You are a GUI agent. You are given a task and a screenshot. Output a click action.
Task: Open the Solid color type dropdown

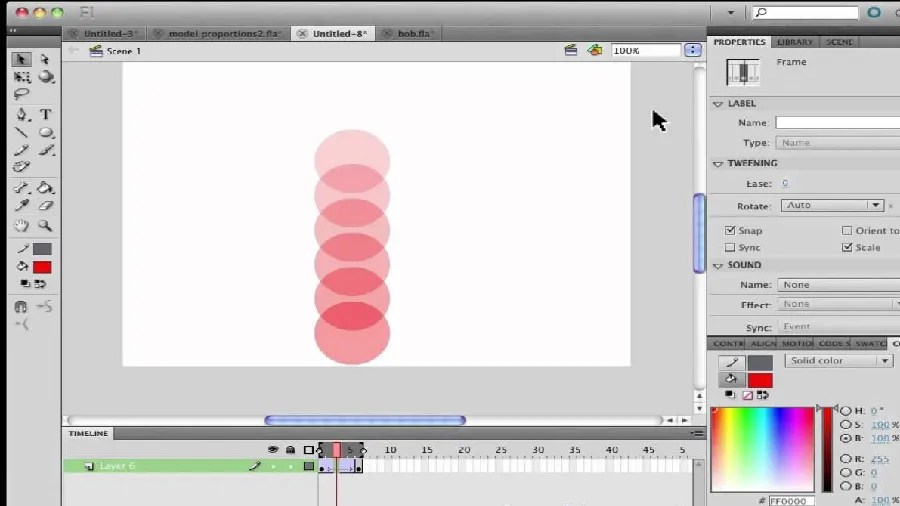[839, 361]
